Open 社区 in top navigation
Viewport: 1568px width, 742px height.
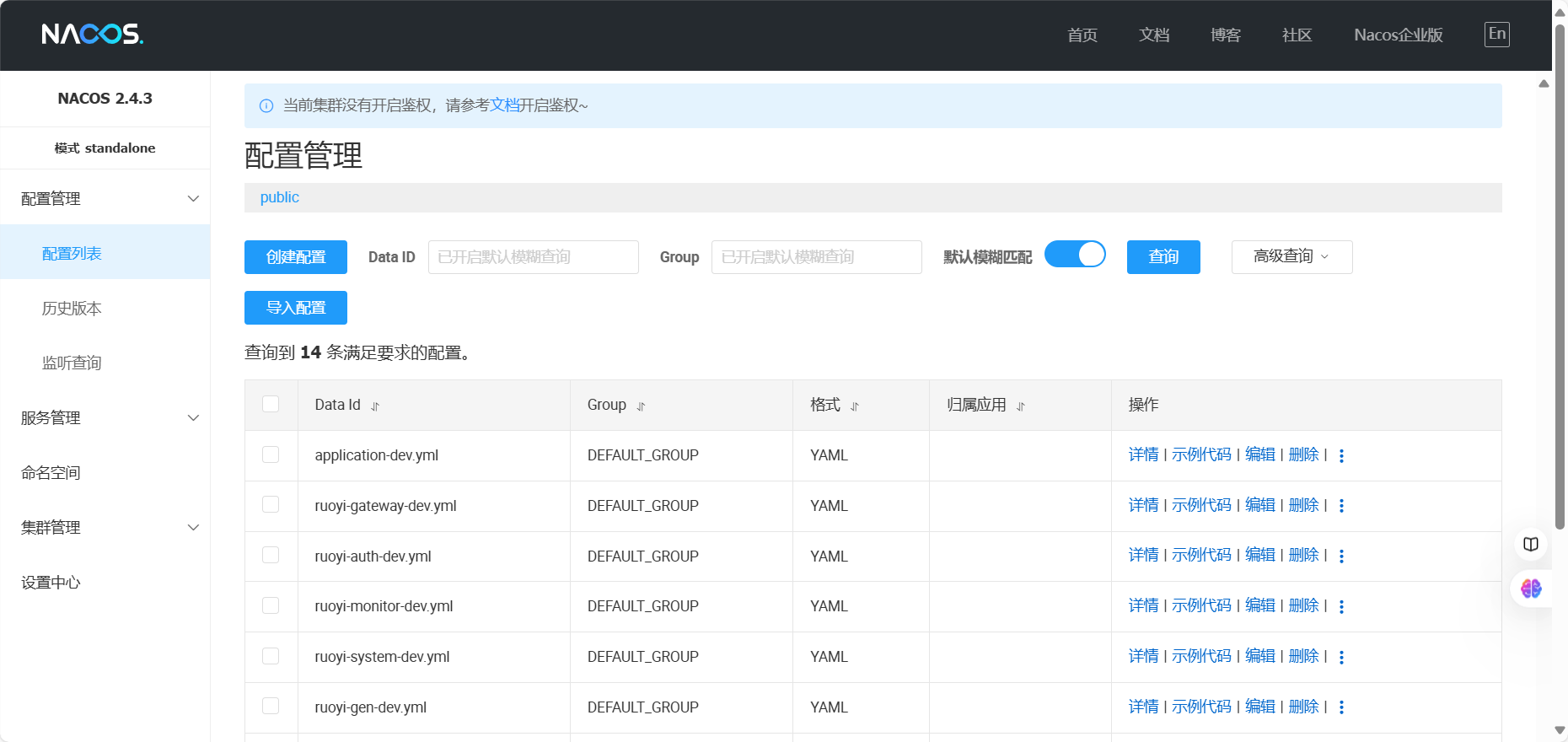pos(1297,35)
